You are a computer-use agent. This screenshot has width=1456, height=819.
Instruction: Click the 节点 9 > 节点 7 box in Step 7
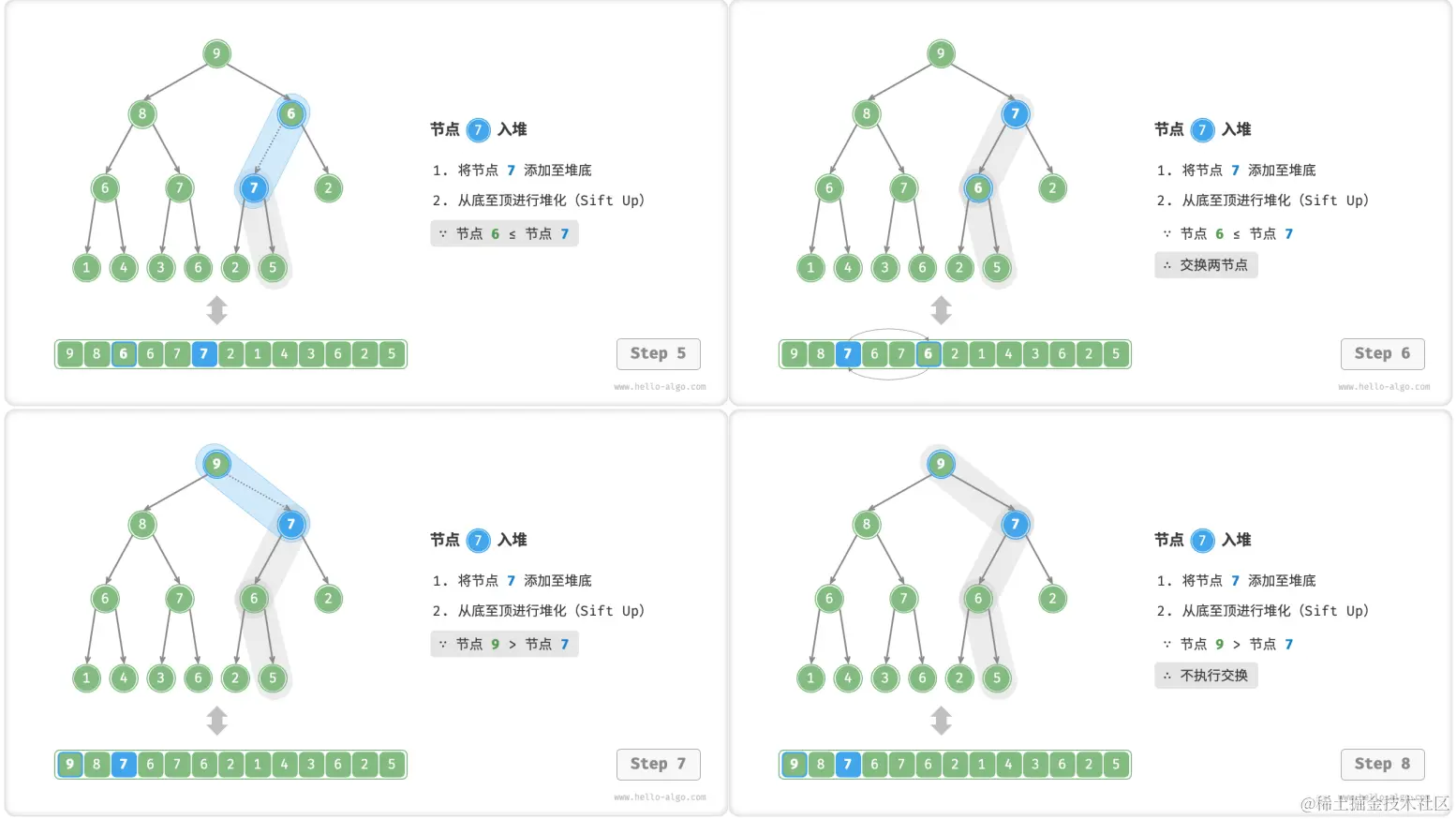tap(504, 644)
